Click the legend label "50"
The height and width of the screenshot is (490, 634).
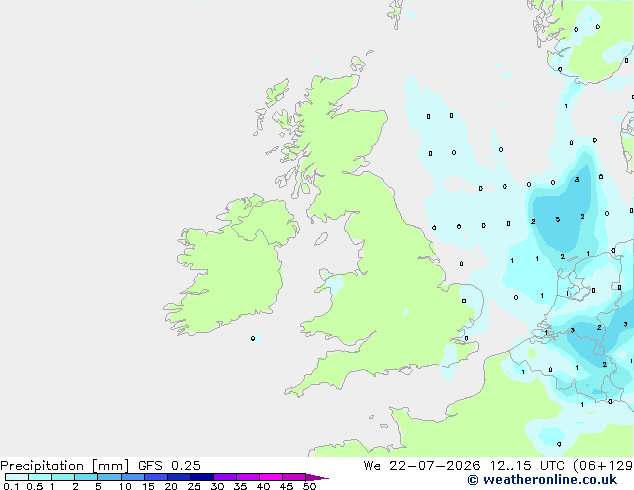click(x=309, y=486)
